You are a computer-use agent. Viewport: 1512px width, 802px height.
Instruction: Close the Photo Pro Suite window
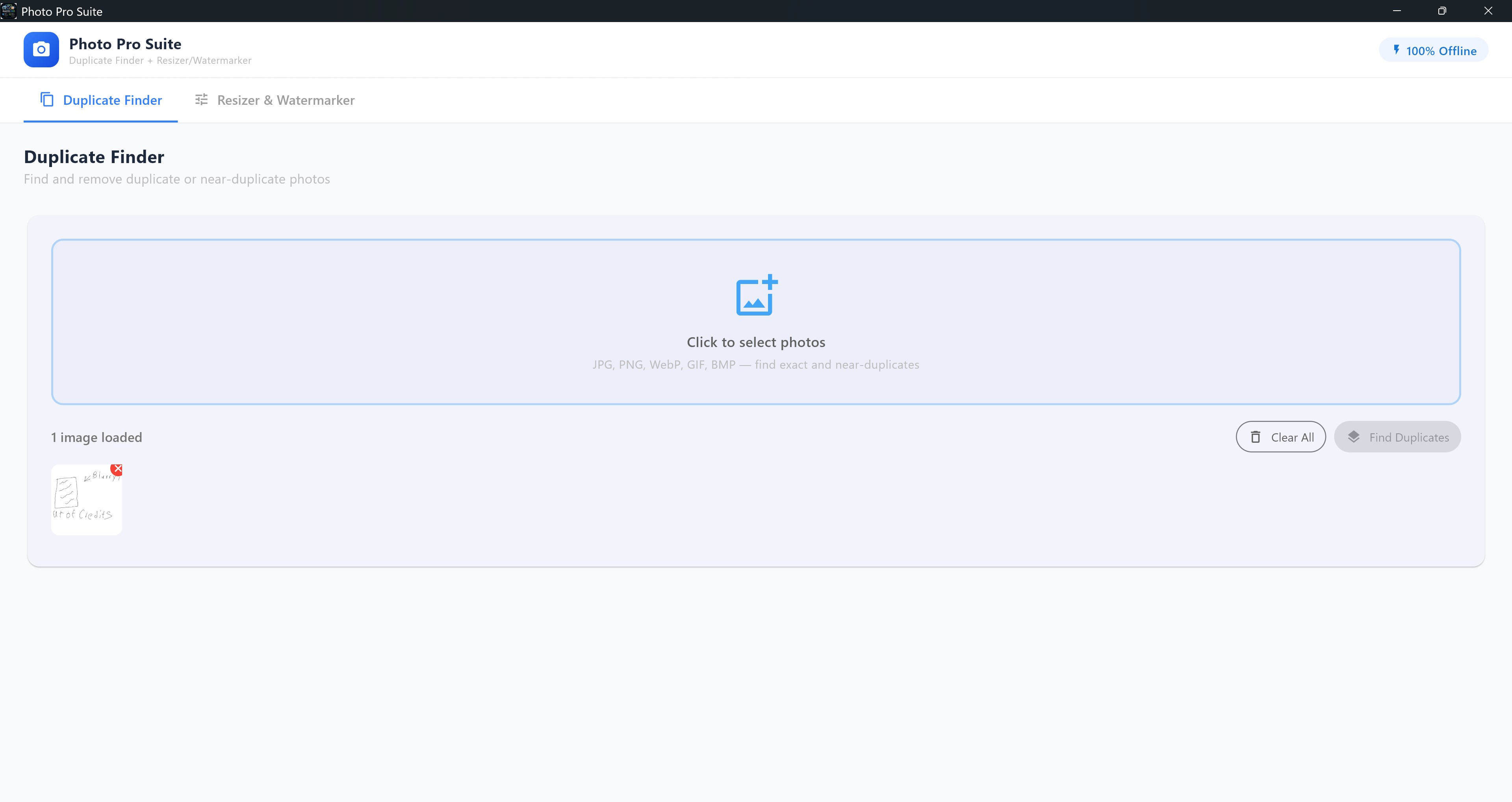(1488, 11)
